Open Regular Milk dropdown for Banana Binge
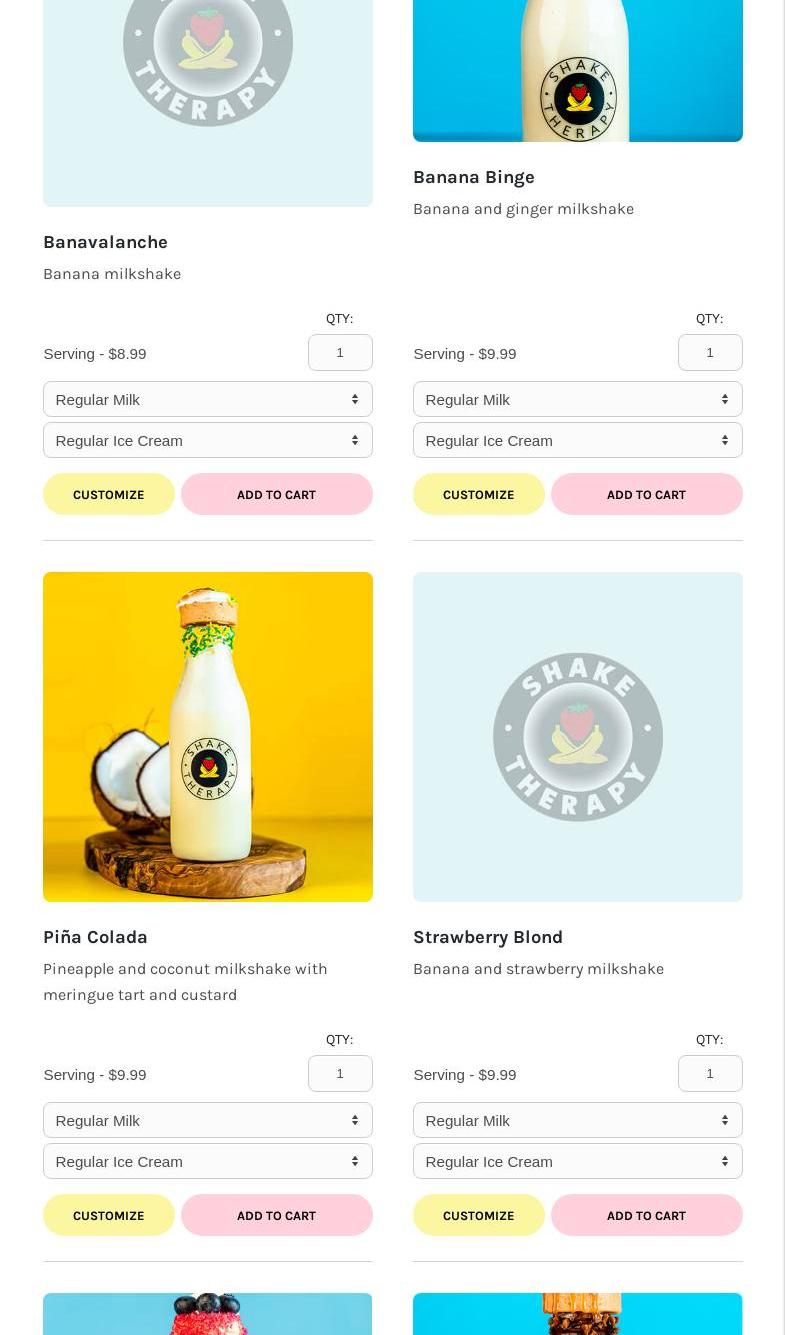The width and height of the screenshot is (785, 1335). [x=577, y=399]
